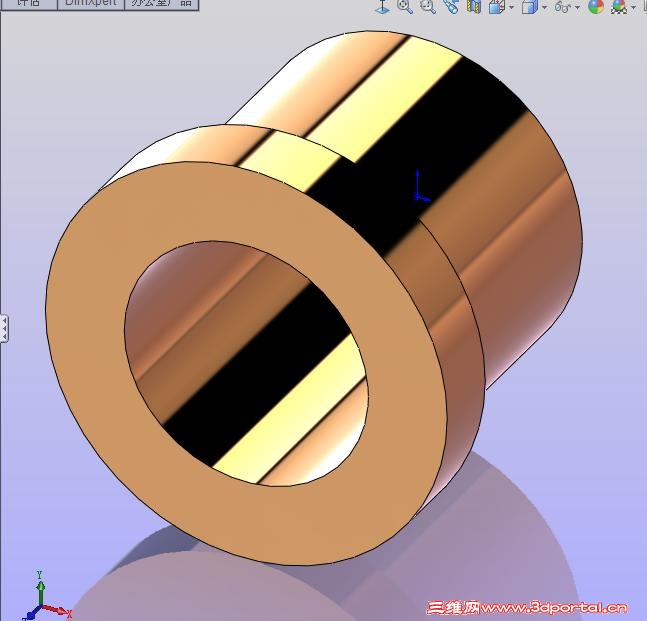Expand the Hide/Show Items dropdown arrow

coord(577,8)
